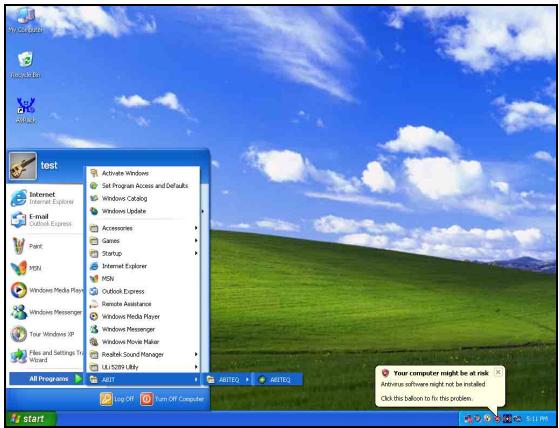Open Windows Messenger in the recent programs list
This screenshot has width=559, height=428.
pyautogui.click(x=45, y=312)
